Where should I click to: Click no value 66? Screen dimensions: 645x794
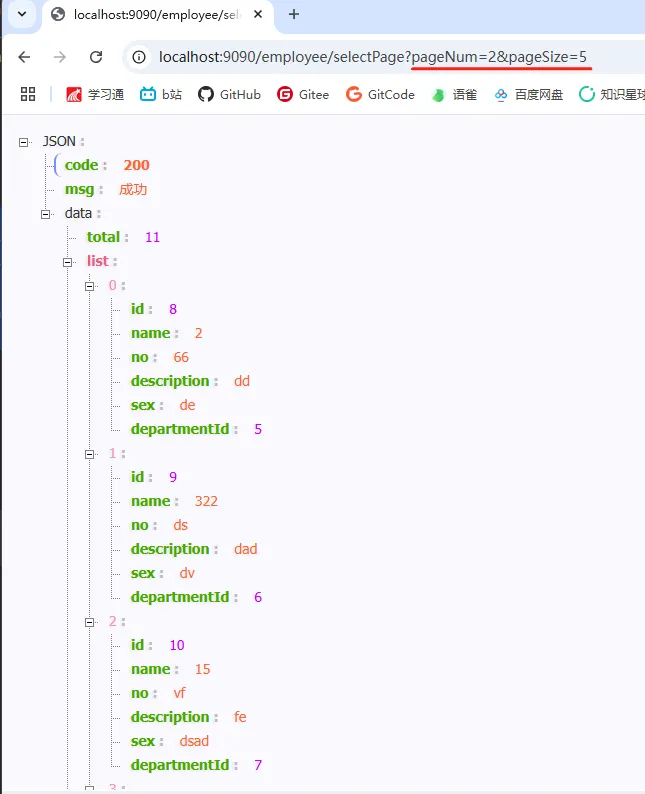181,357
